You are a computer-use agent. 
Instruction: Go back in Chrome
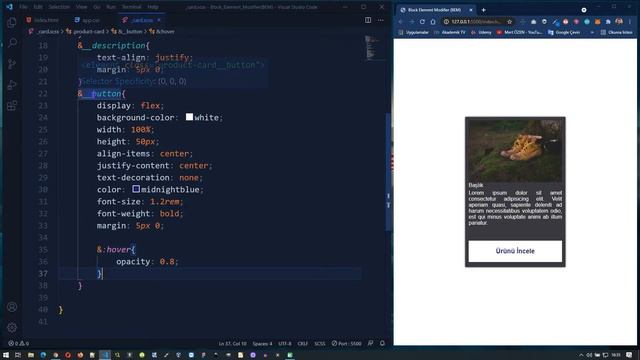coord(400,22)
